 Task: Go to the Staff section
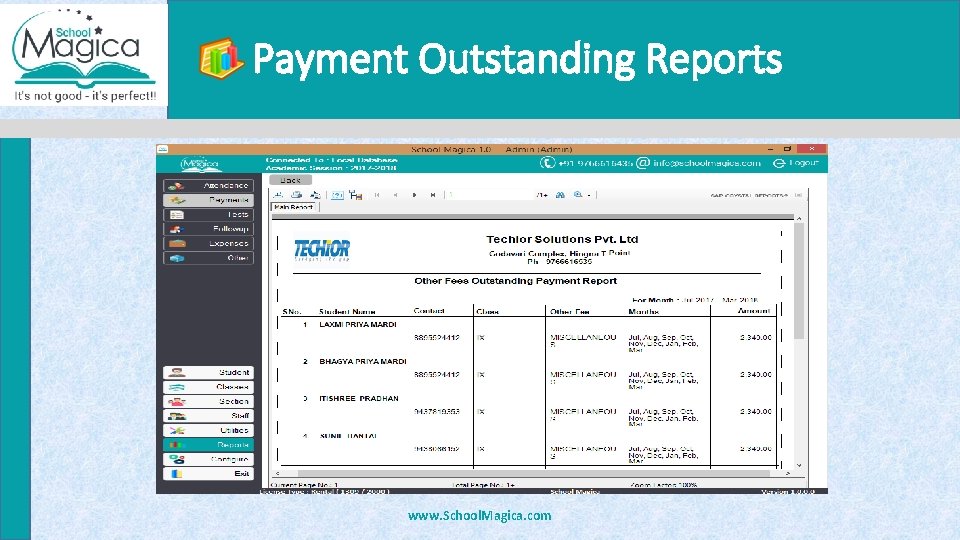click(x=208, y=416)
